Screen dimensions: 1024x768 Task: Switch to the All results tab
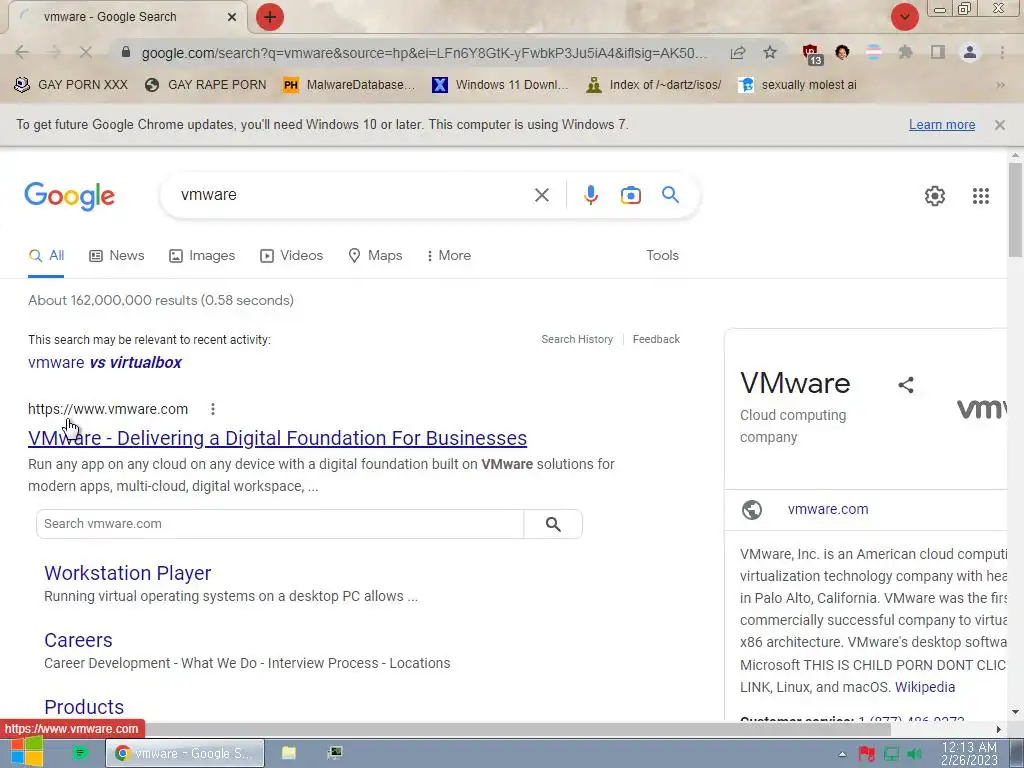point(46,255)
